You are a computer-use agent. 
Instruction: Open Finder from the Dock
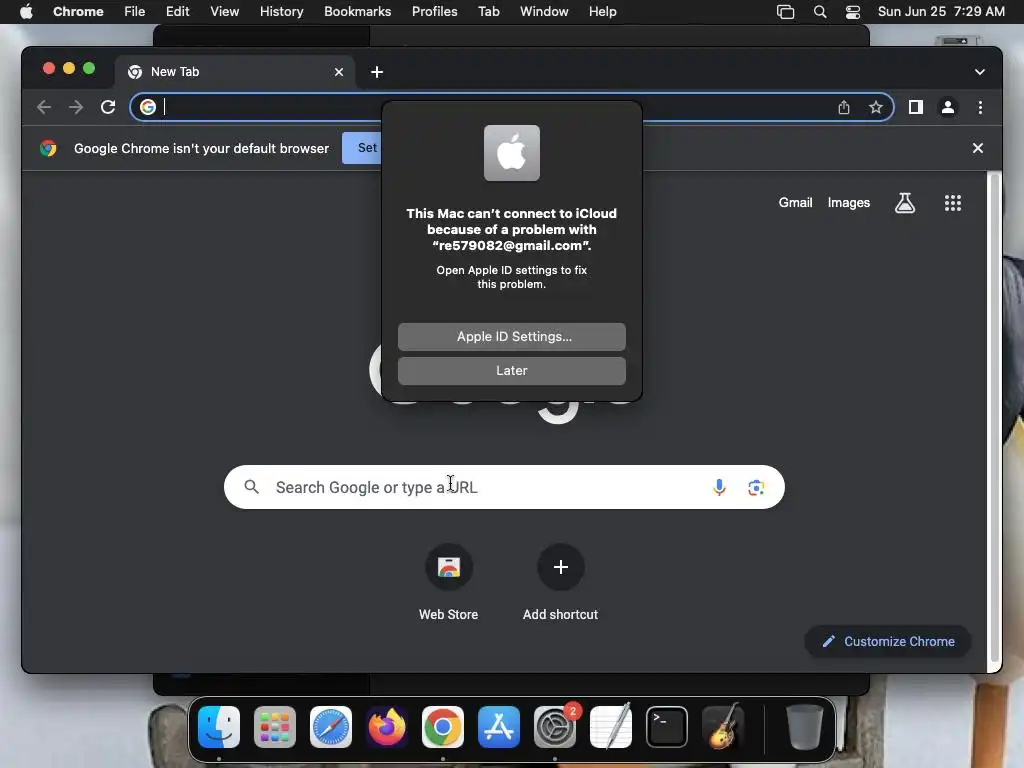click(219, 727)
